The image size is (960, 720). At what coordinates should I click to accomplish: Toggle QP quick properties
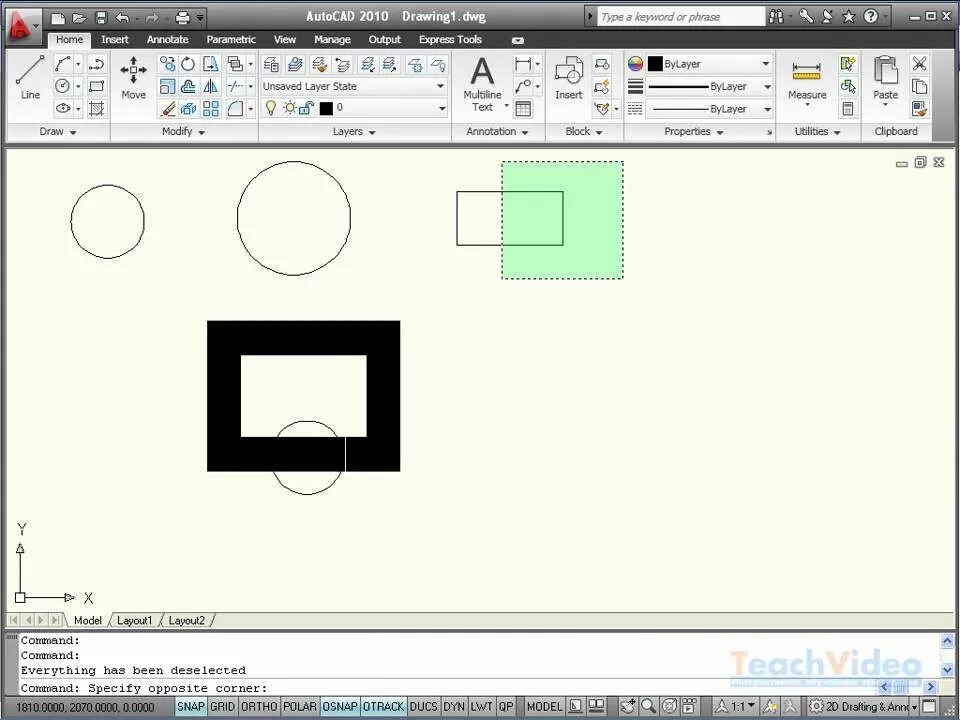pos(506,707)
